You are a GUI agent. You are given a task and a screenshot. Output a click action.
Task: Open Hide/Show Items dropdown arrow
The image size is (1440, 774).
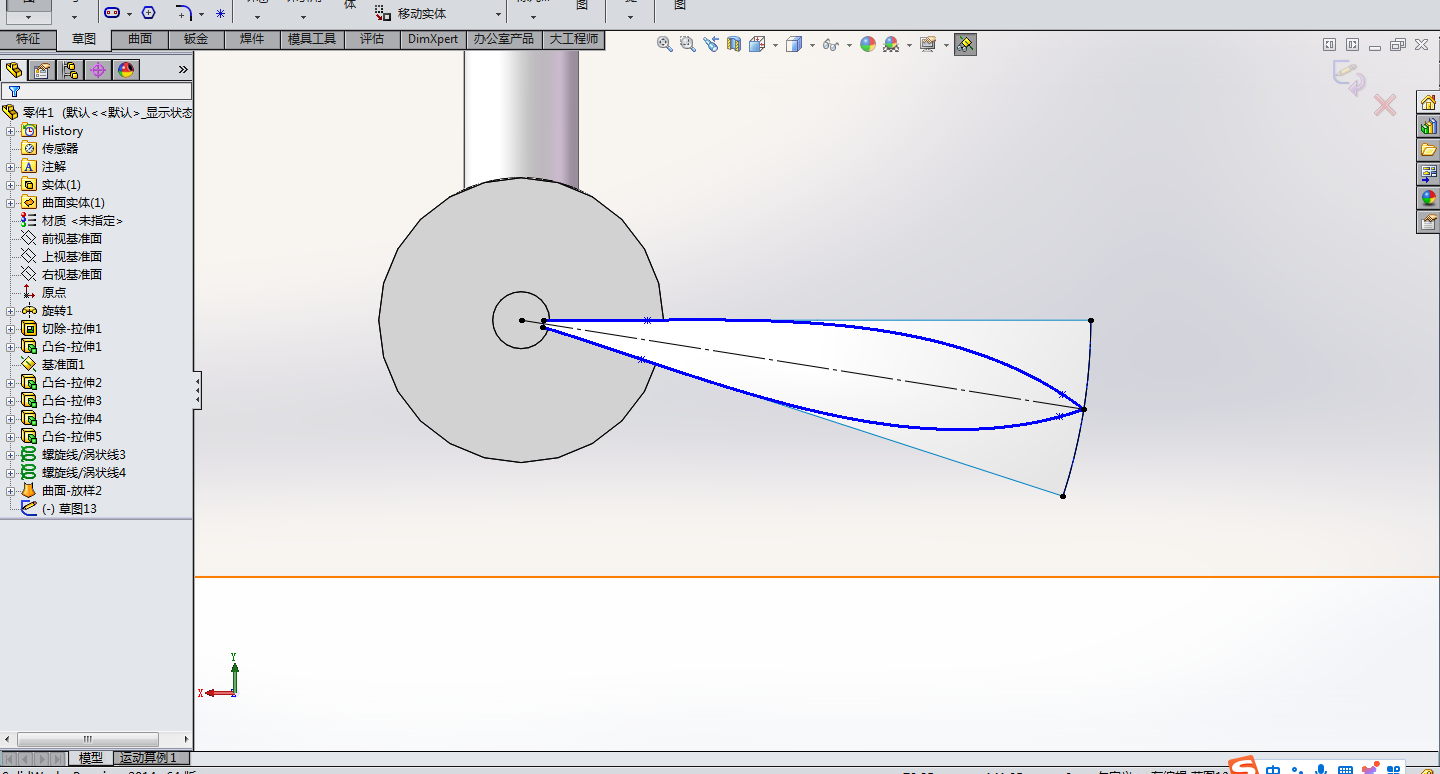tap(848, 45)
